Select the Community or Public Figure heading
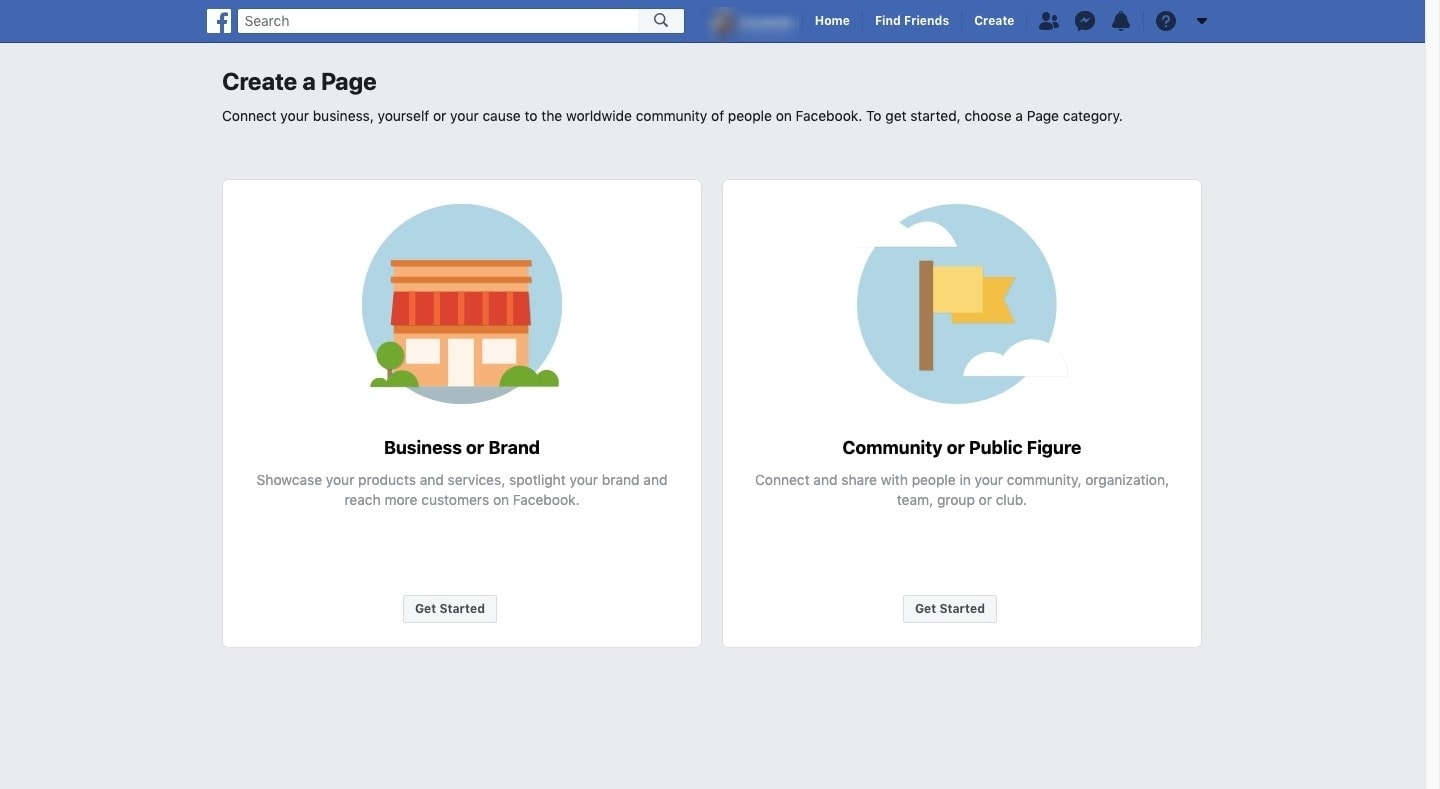1440x789 pixels. (x=962, y=448)
